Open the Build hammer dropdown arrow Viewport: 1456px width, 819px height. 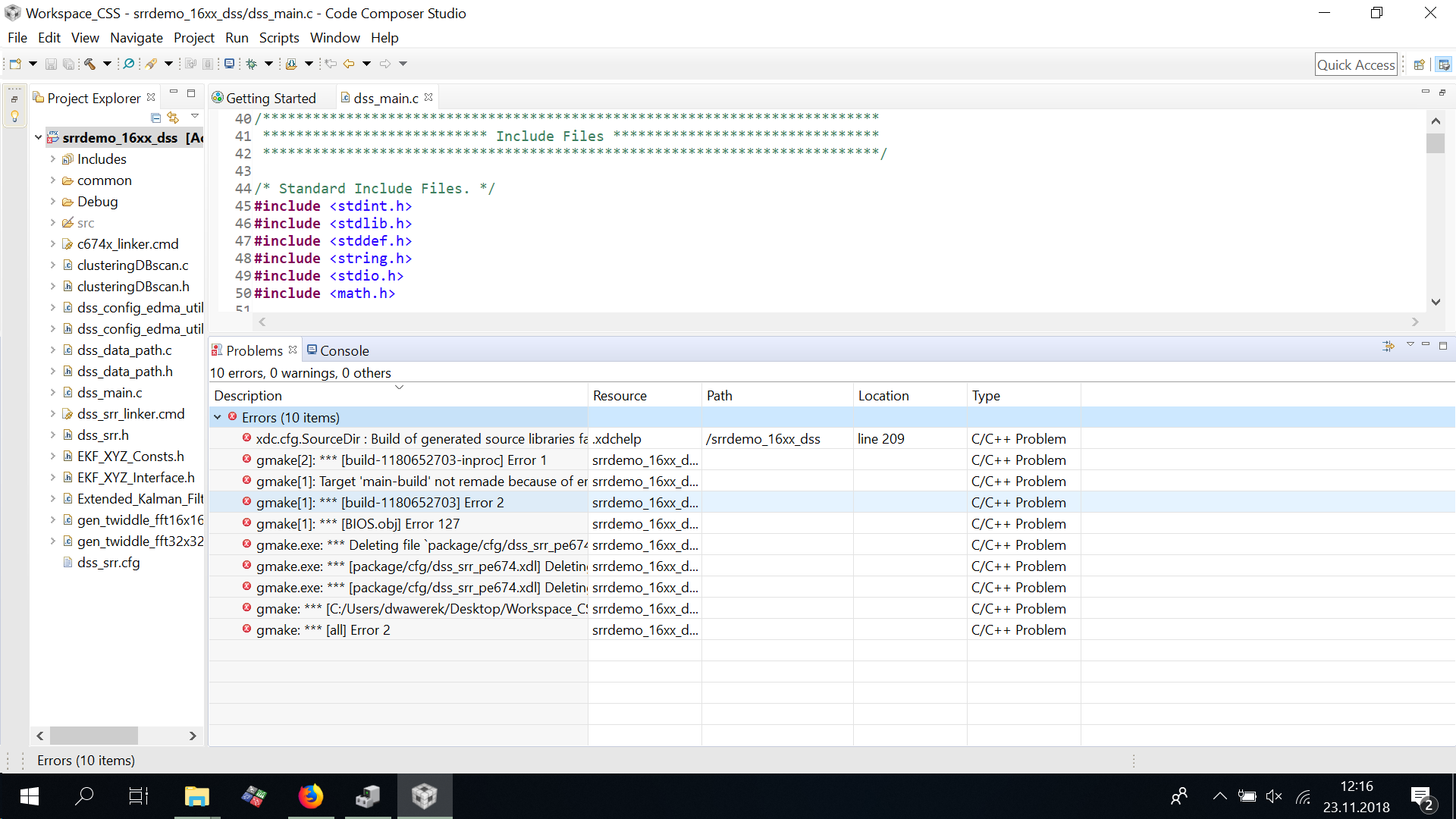click(107, 64)
